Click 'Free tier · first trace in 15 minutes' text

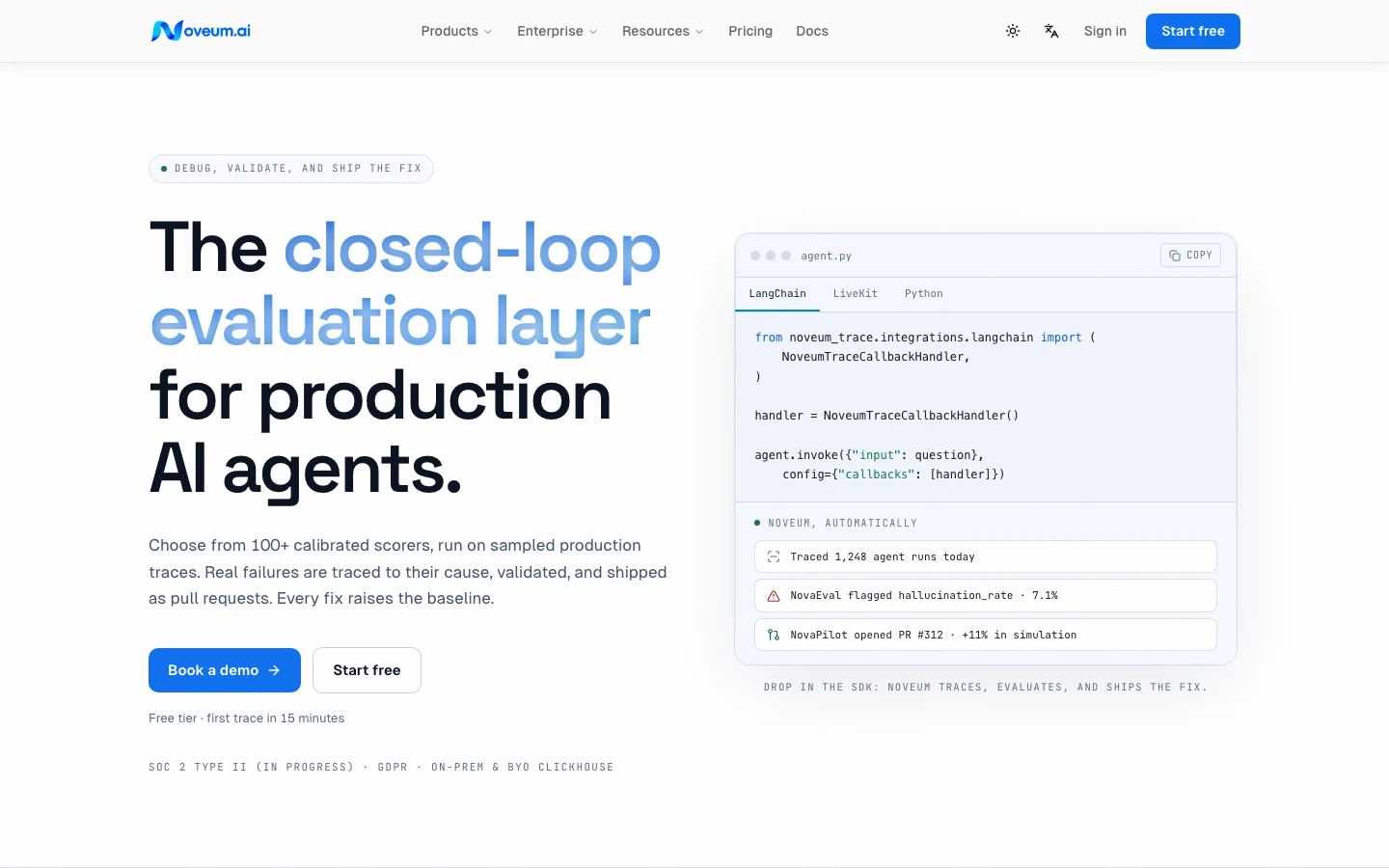point(246,719)
